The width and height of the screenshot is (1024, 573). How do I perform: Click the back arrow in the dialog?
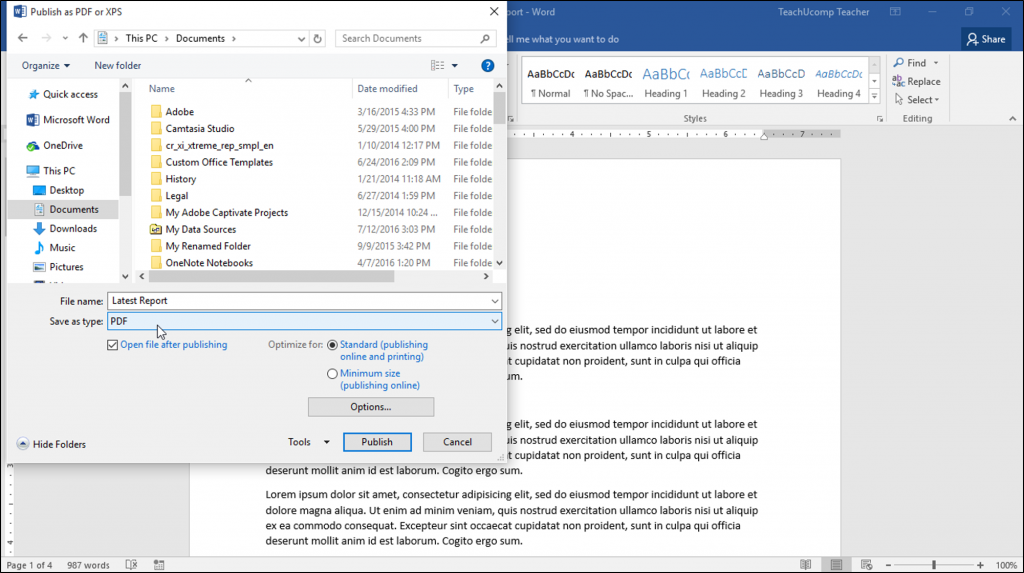point(22,39)
